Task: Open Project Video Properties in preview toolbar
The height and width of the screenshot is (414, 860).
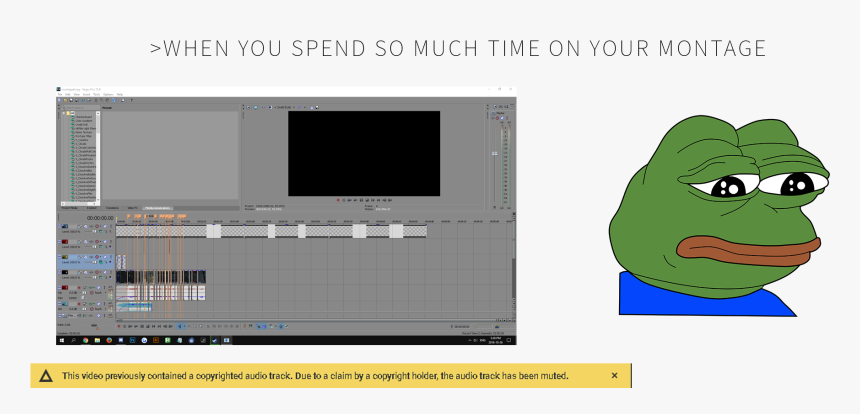Action: (x=248, y=107)
